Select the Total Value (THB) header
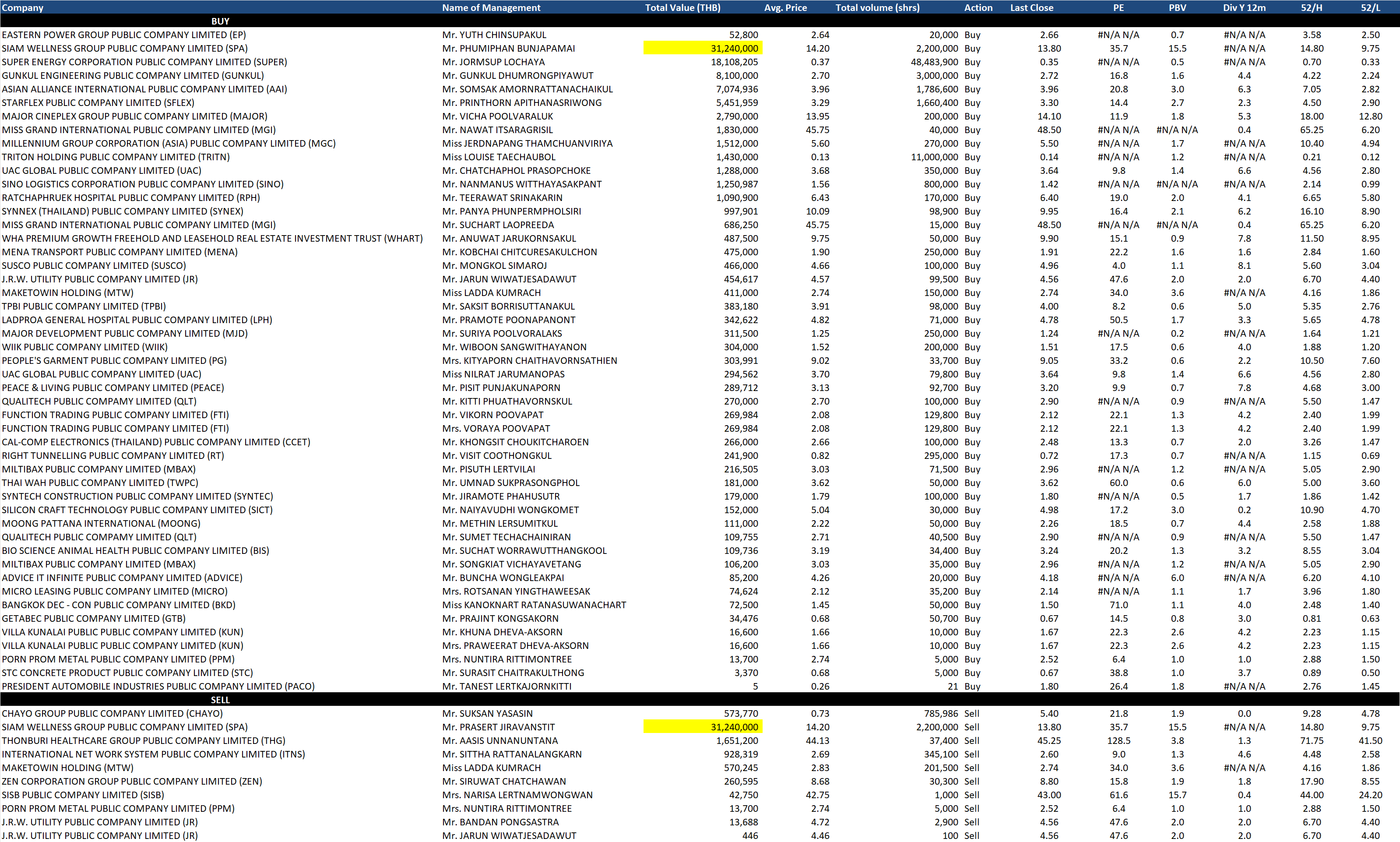Image resolution: width=1400 pixels, height=842 pixels. (682, 7)
